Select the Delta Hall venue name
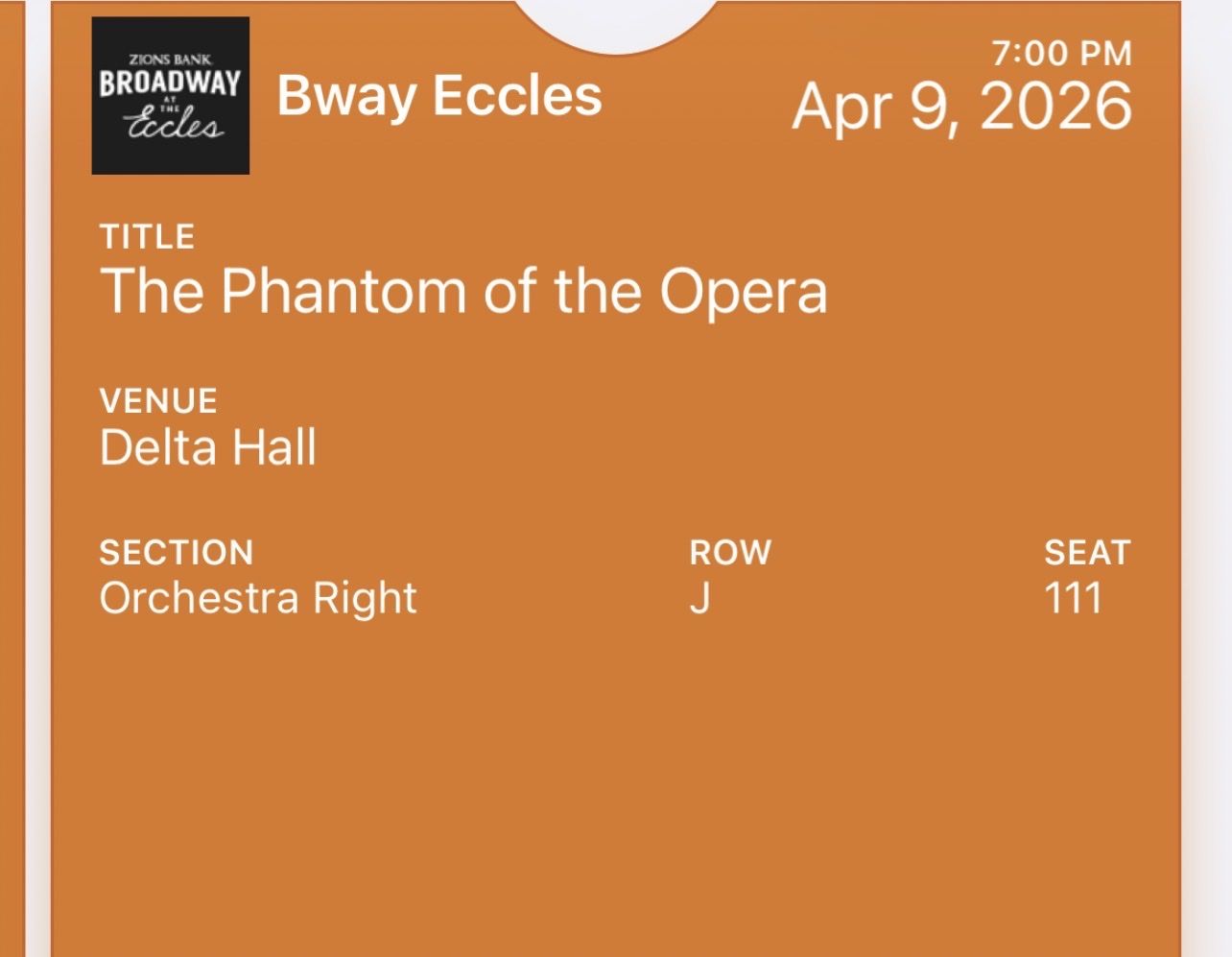The width and height of the screenshot is (1232, 957). click(207, 447)
